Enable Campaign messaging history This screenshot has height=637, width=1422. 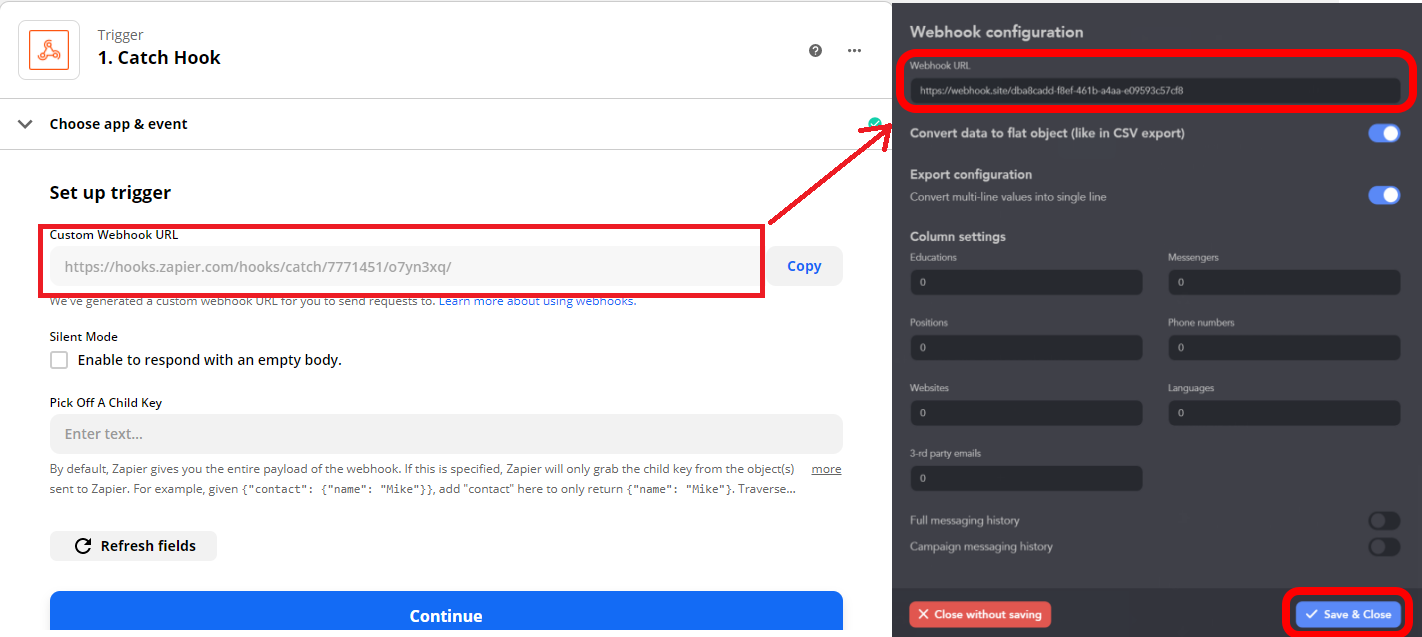[1384, 546]
